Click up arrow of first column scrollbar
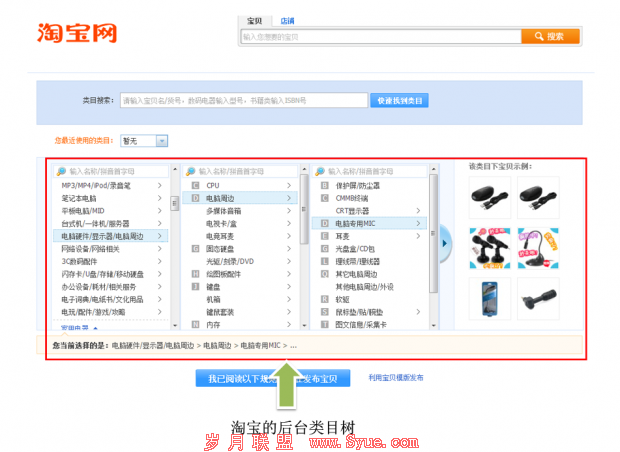Screen dimensions: 620x452 pos(175,169)
